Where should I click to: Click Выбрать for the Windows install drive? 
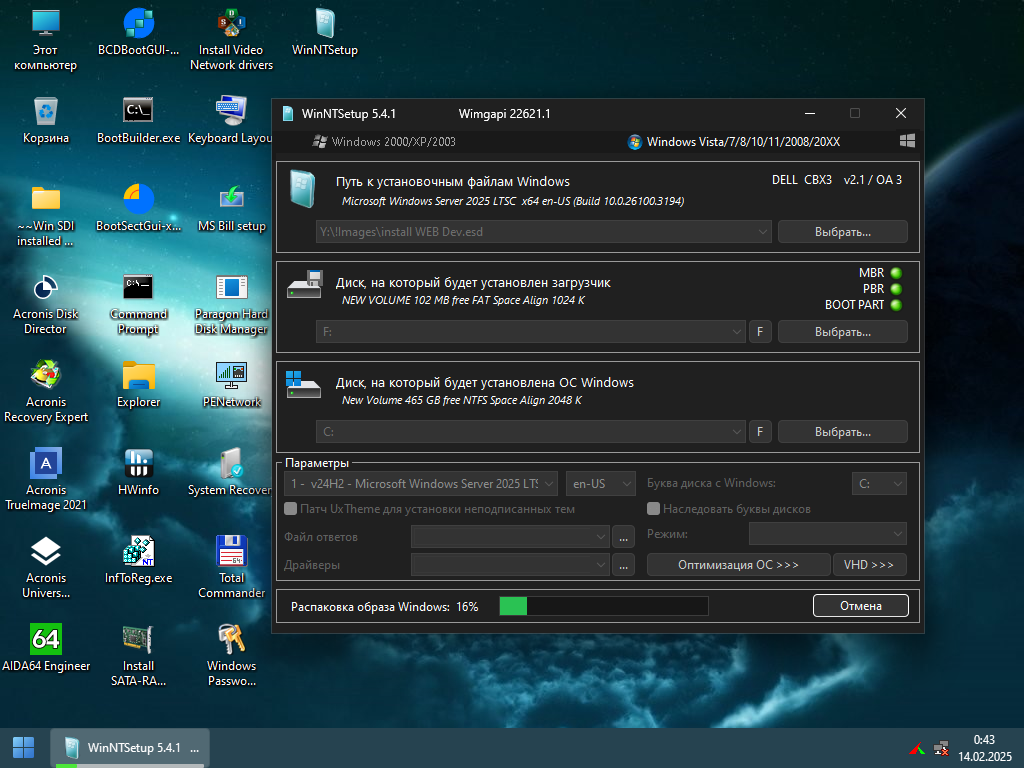click(x=842, y=432)
